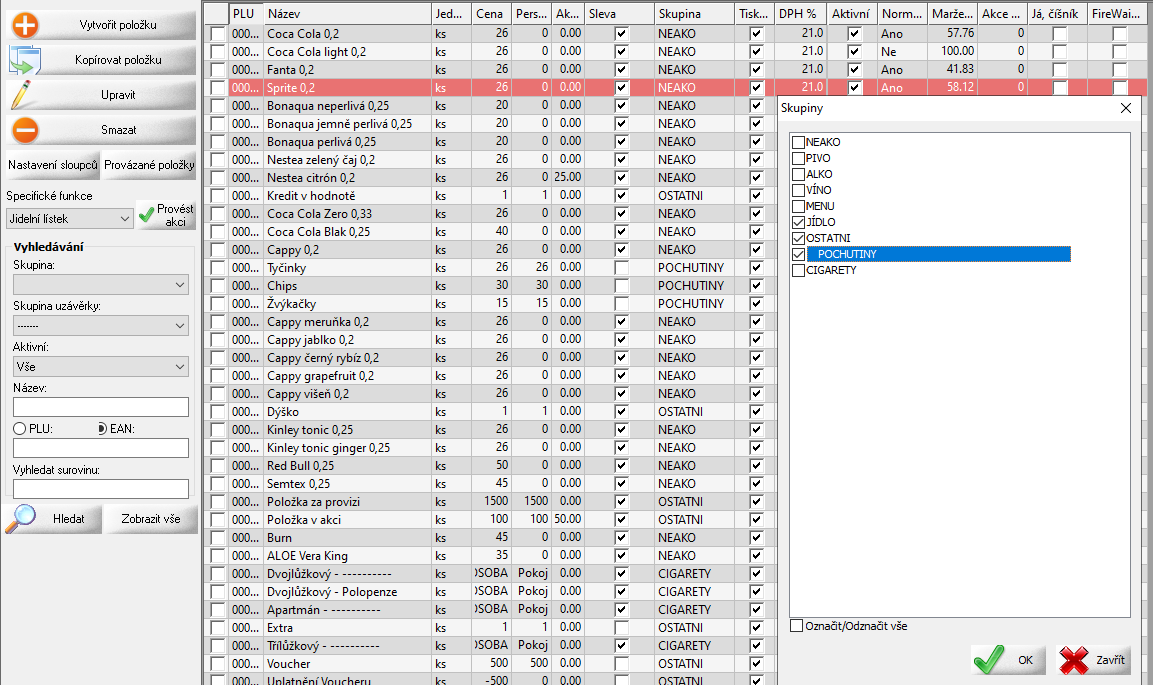Click the pencil Upravit icon
The image size is (1153, 685).
(x=24, y=96)
